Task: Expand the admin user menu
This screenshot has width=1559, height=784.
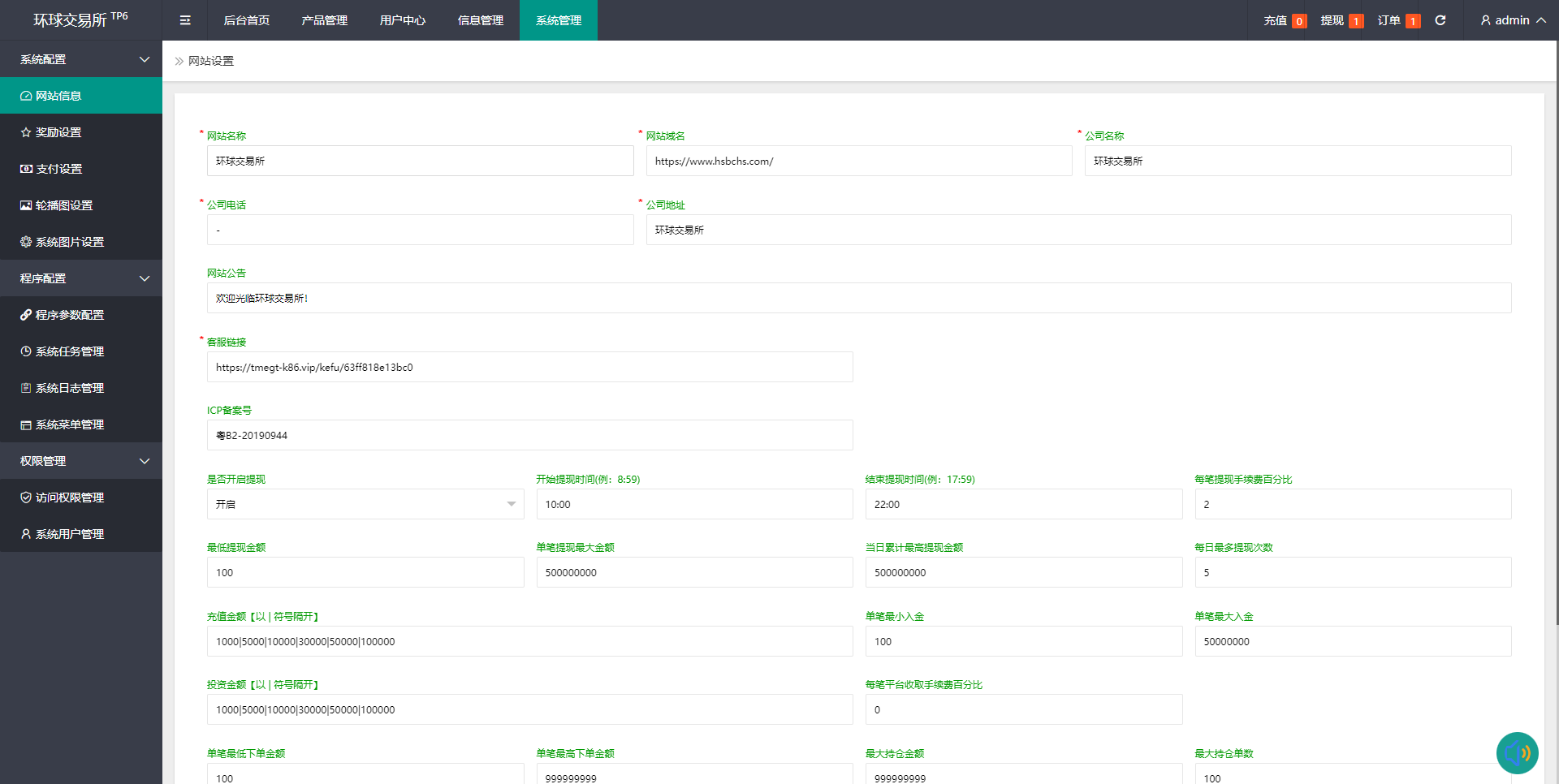Action: pos(1513,20)
